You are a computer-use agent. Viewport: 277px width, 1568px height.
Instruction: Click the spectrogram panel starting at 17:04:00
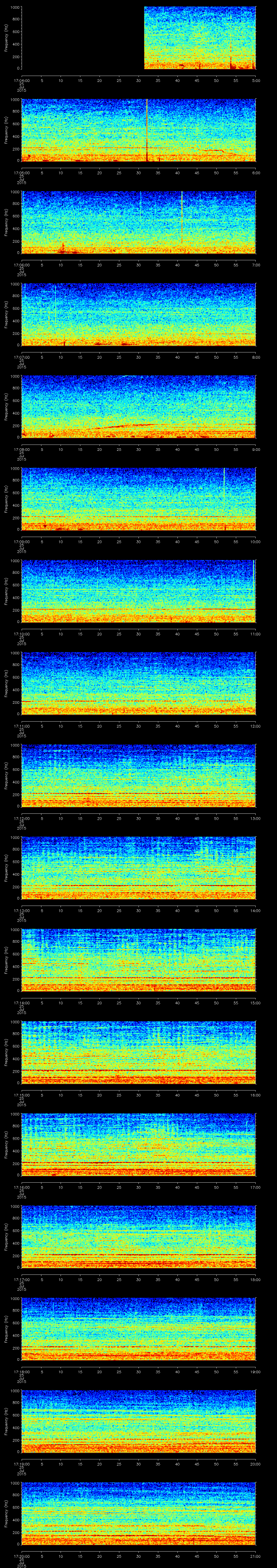tap(139, 38)
